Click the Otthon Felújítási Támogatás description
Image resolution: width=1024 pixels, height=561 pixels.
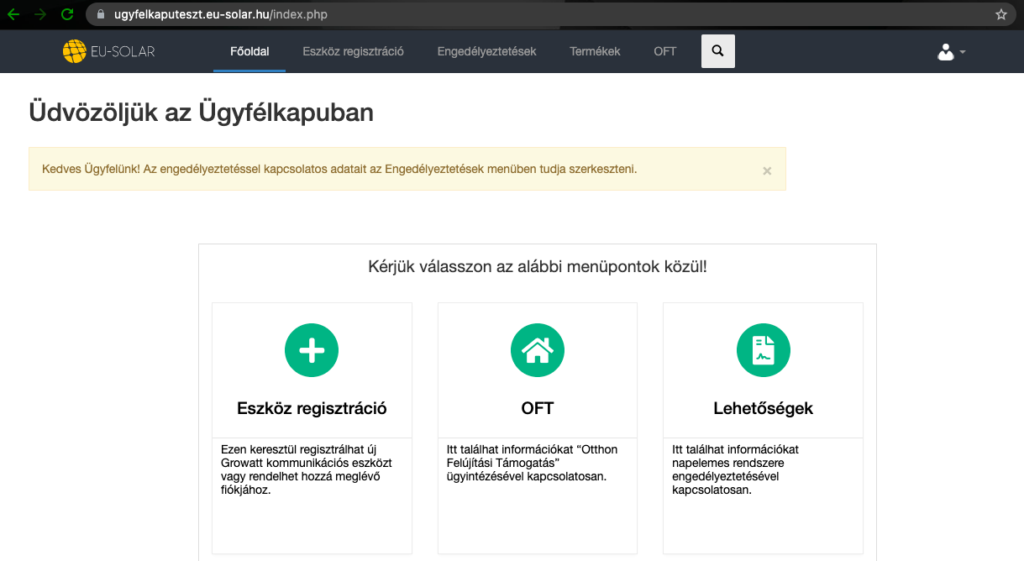(x=532, y=463)
